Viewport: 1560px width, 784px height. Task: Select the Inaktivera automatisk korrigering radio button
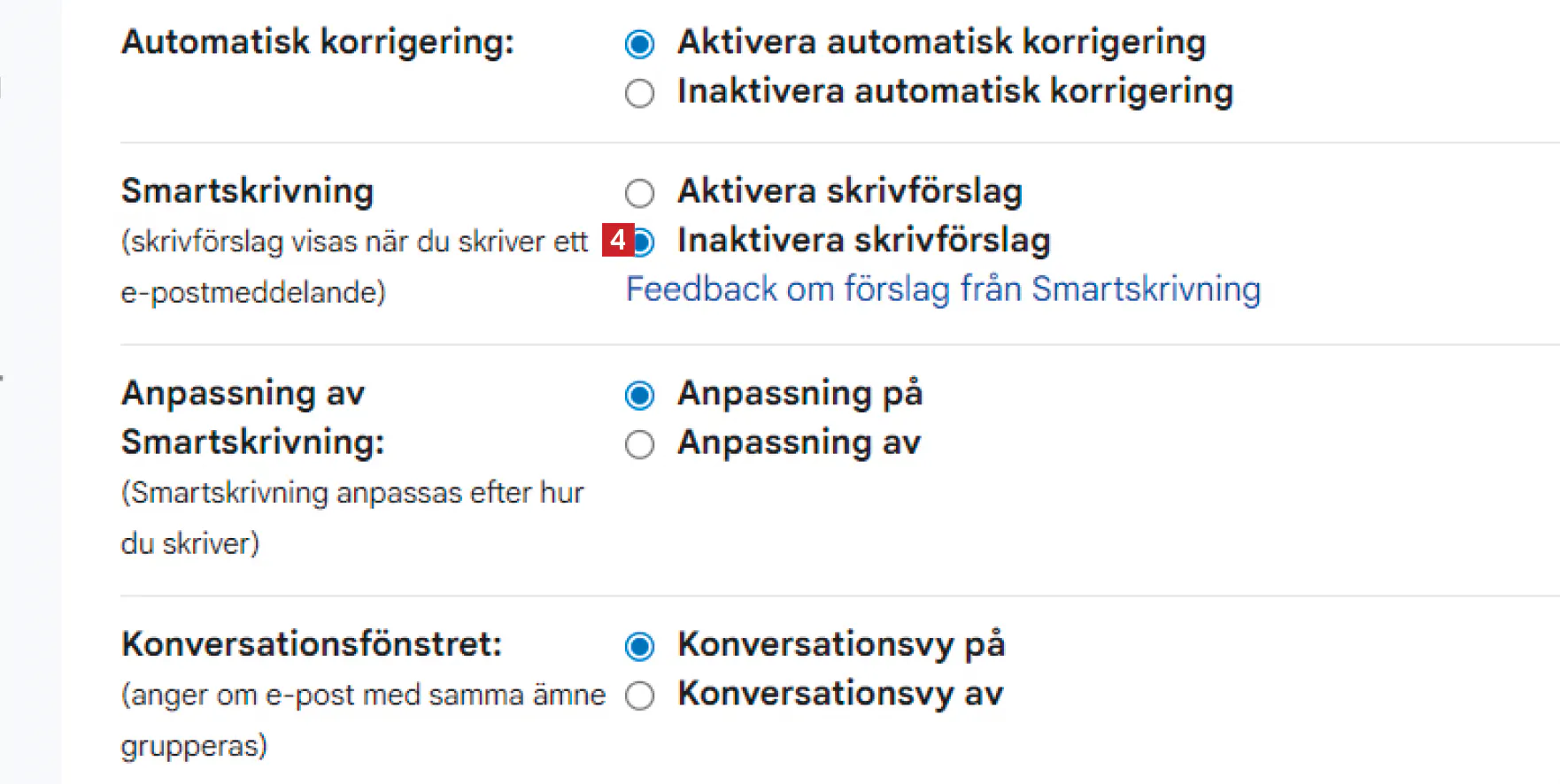point(639,93)
